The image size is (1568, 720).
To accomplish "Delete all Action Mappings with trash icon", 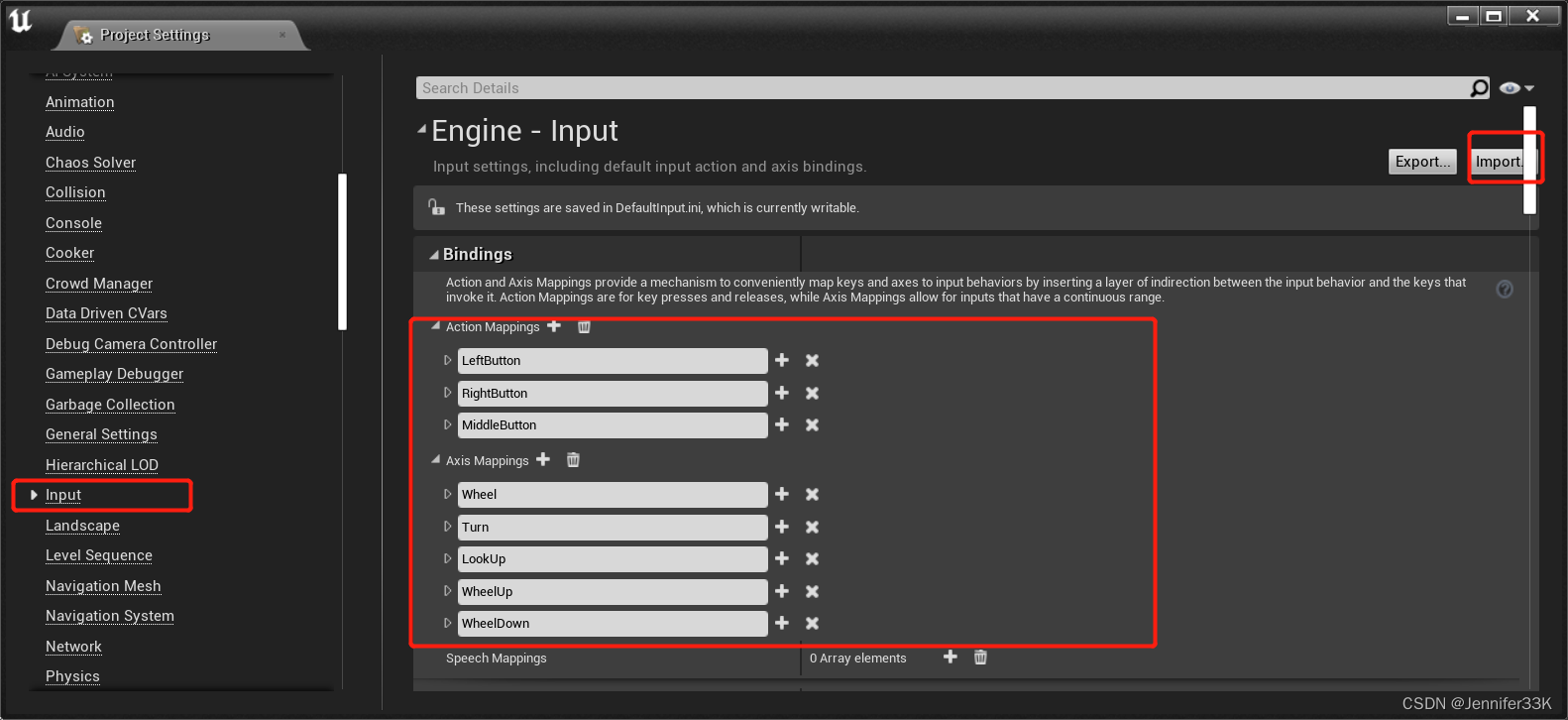I will (x=584, y=326).
